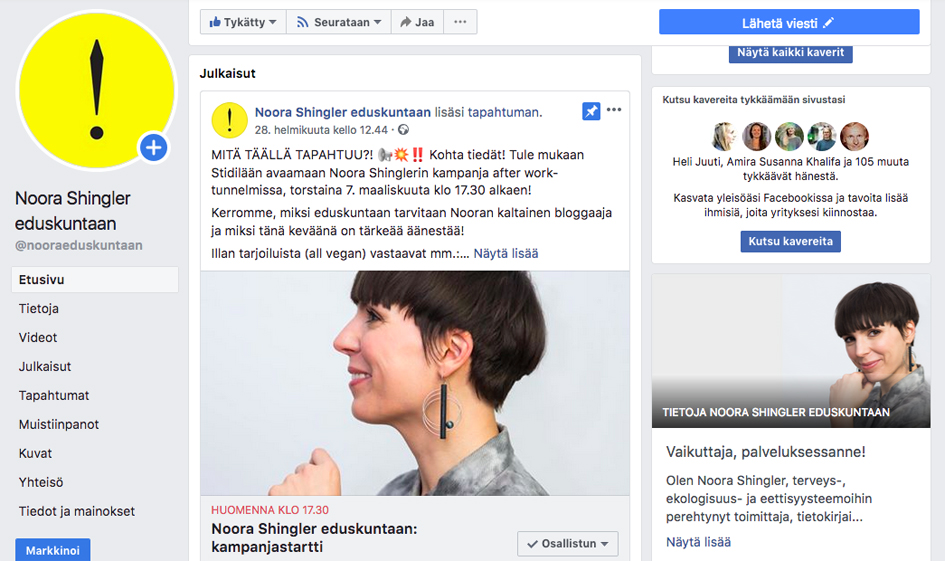Click the page avatar in post header
945x561 pixels.
coord(229,120)
